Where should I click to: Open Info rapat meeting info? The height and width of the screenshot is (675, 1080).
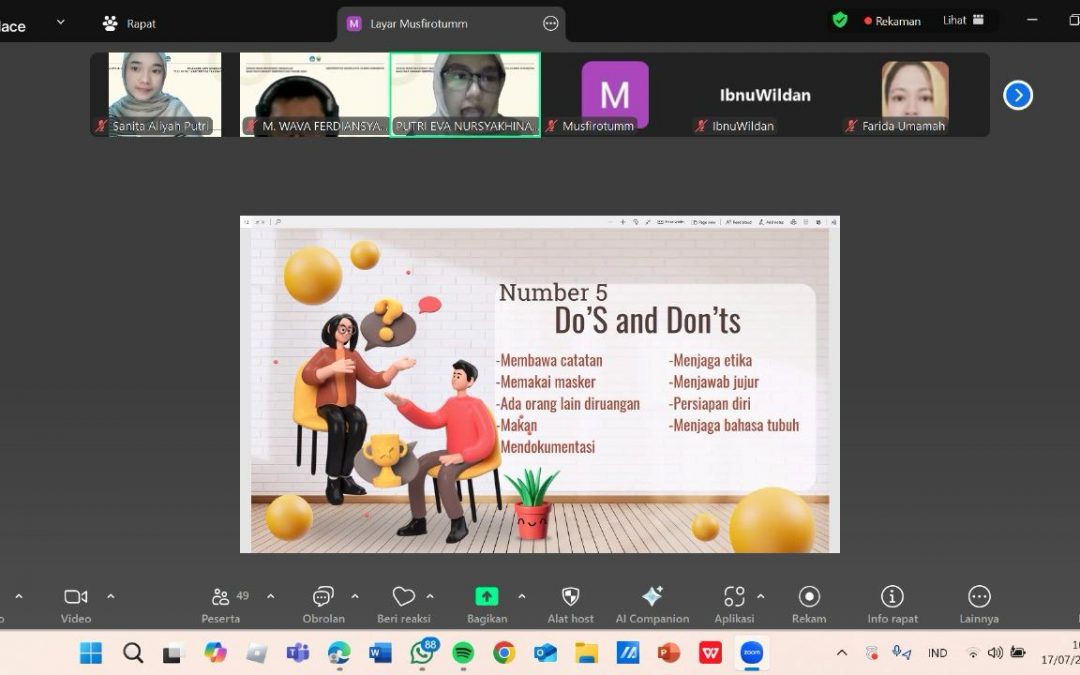point(892,598)
